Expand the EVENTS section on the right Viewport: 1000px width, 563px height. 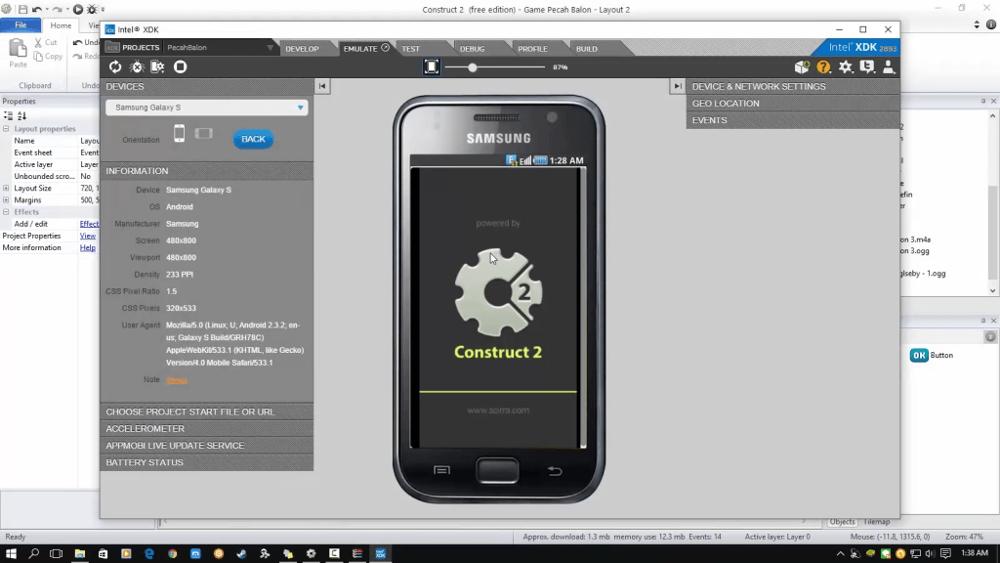point(793,120)
